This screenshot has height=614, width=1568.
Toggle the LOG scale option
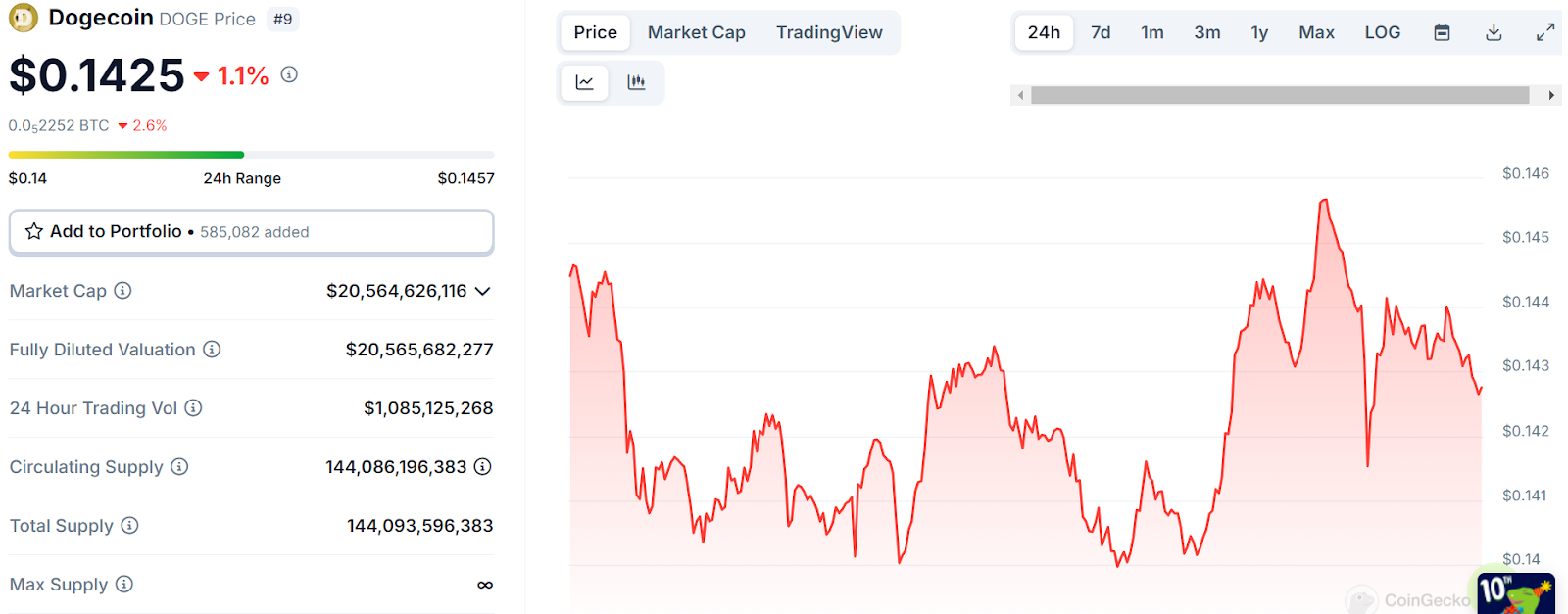coord(1383,32)
